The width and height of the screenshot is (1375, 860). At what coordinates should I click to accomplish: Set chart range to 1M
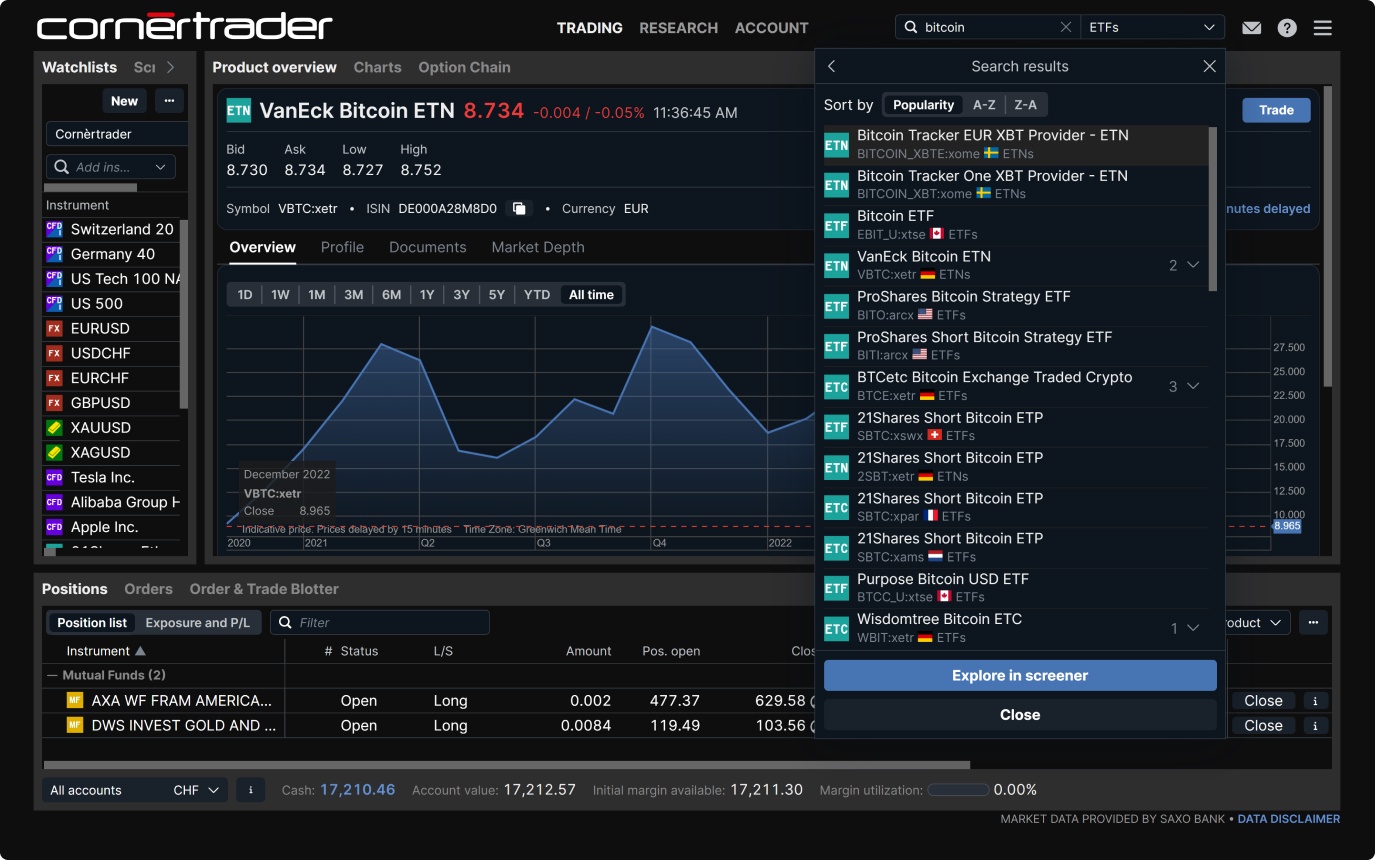coord(317,295)
